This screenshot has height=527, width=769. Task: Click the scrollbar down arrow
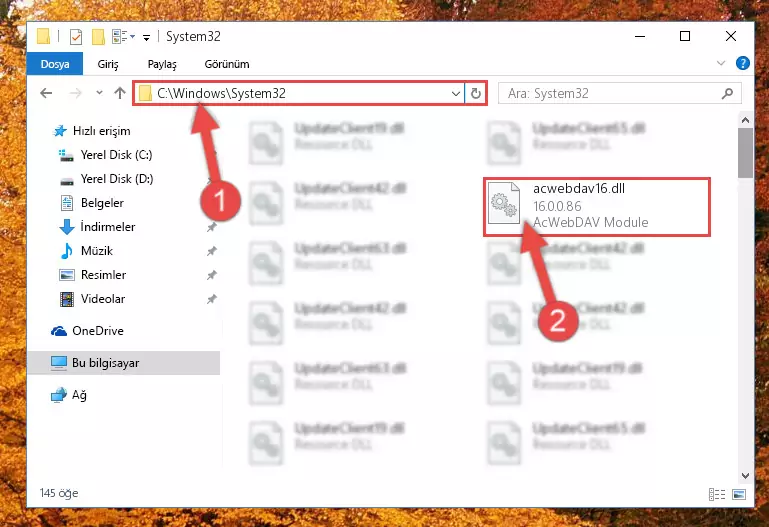[745, 476]
